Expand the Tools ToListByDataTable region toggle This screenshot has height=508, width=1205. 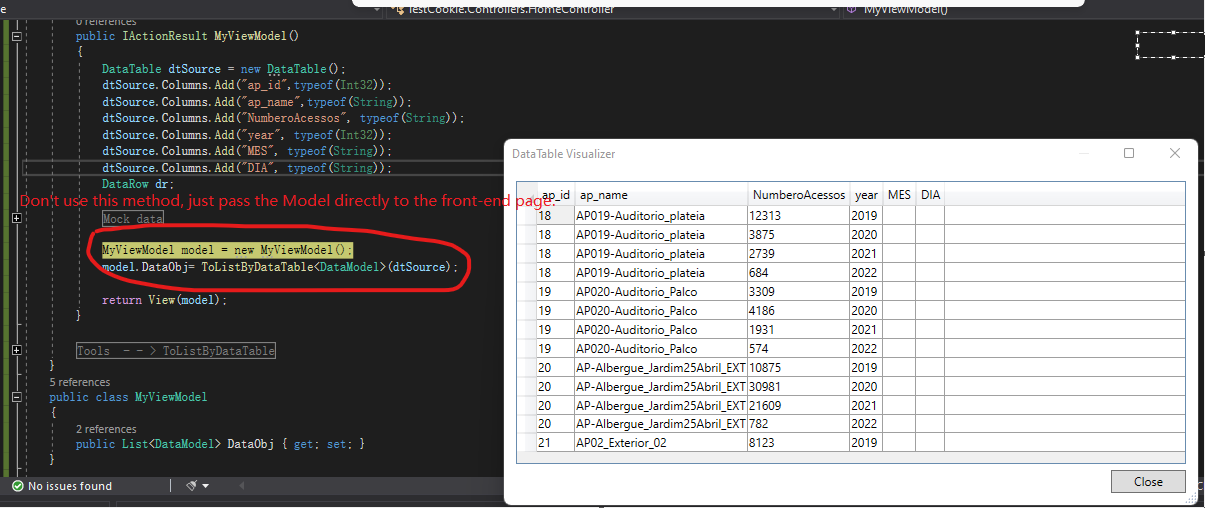16,351
